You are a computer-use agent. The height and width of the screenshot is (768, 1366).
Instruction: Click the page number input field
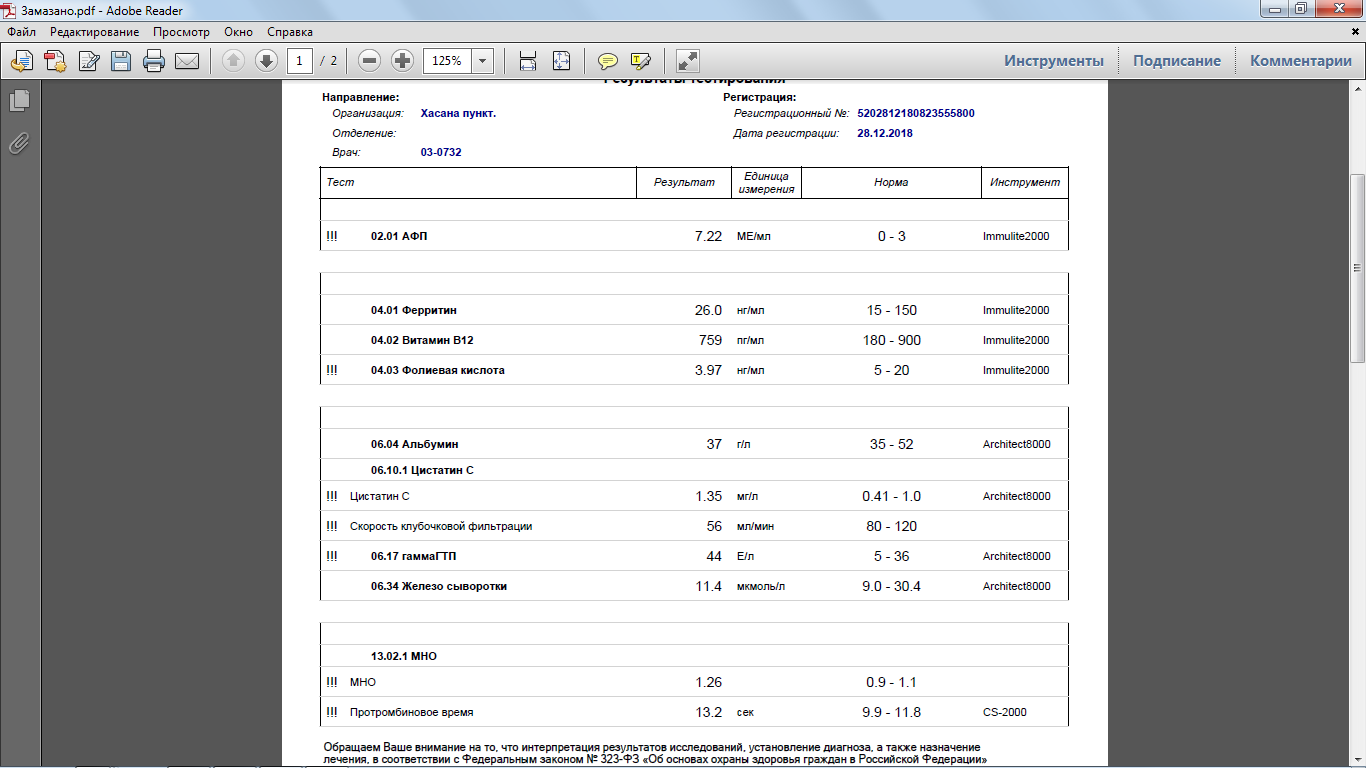[x=299, y=61]
